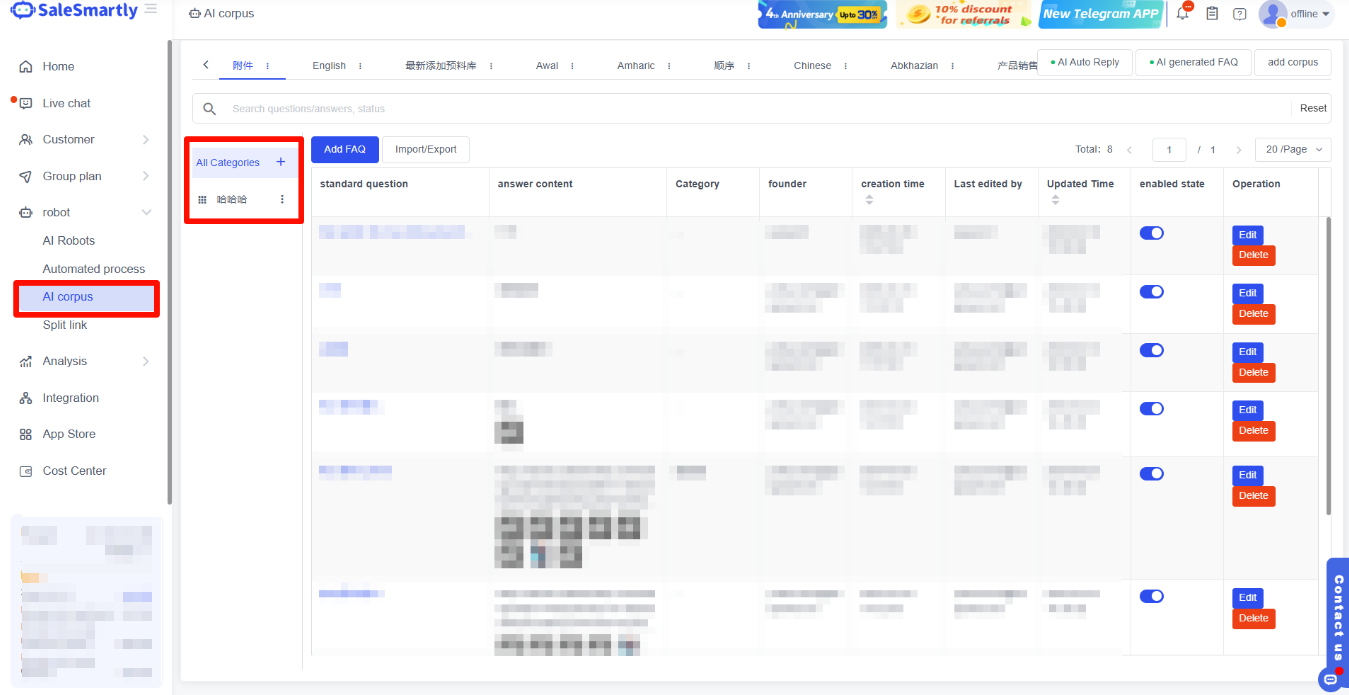
Task: Open the help question mark icon
Action: coord(1239,14)
